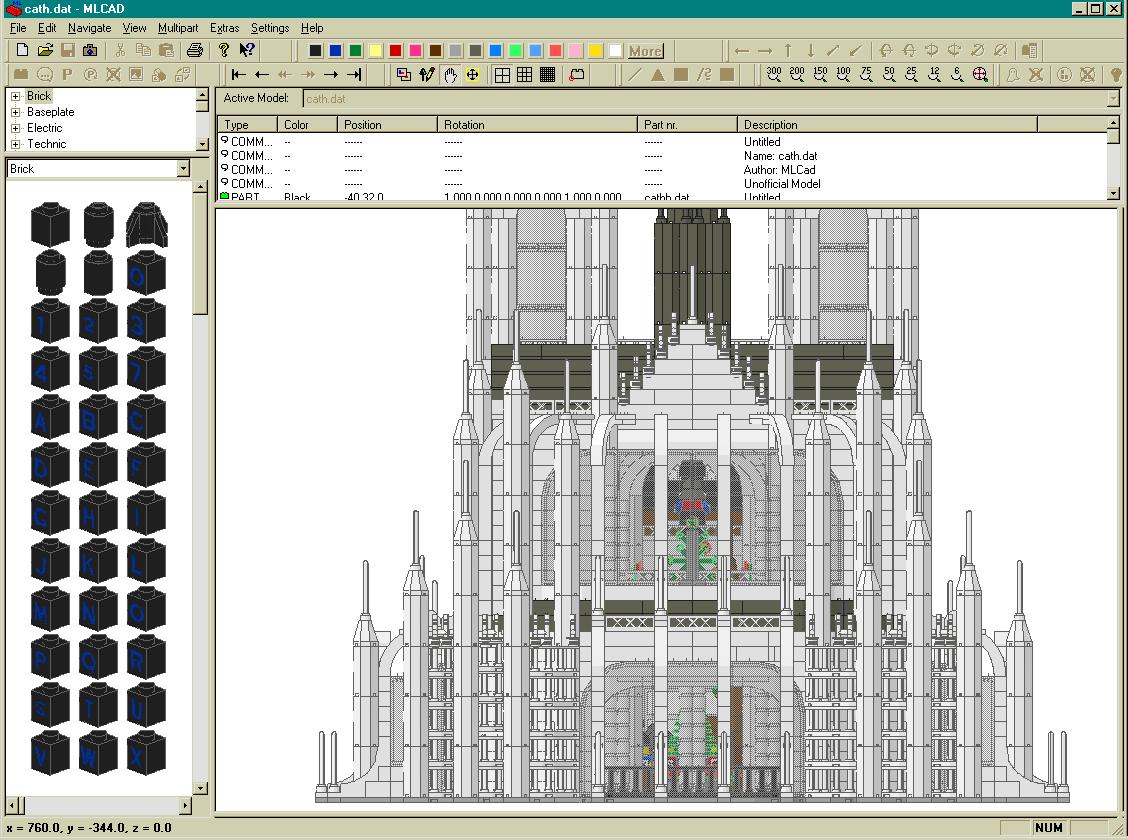Image resolution: width=1128 pixels, height=840 pixels.
Task: Toggle the medium grid snap button
Action: coord(524,75)
